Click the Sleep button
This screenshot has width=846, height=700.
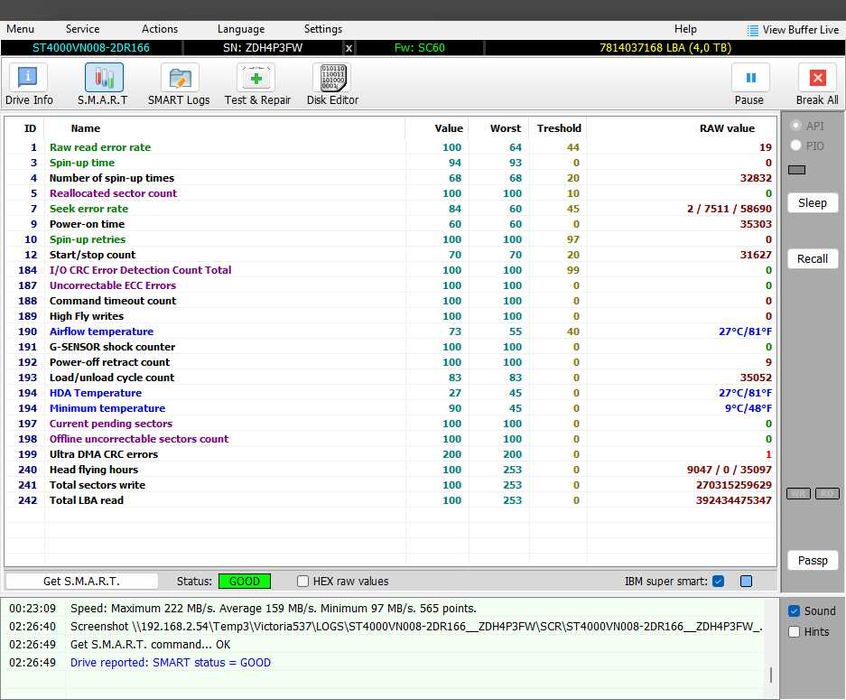812,203
